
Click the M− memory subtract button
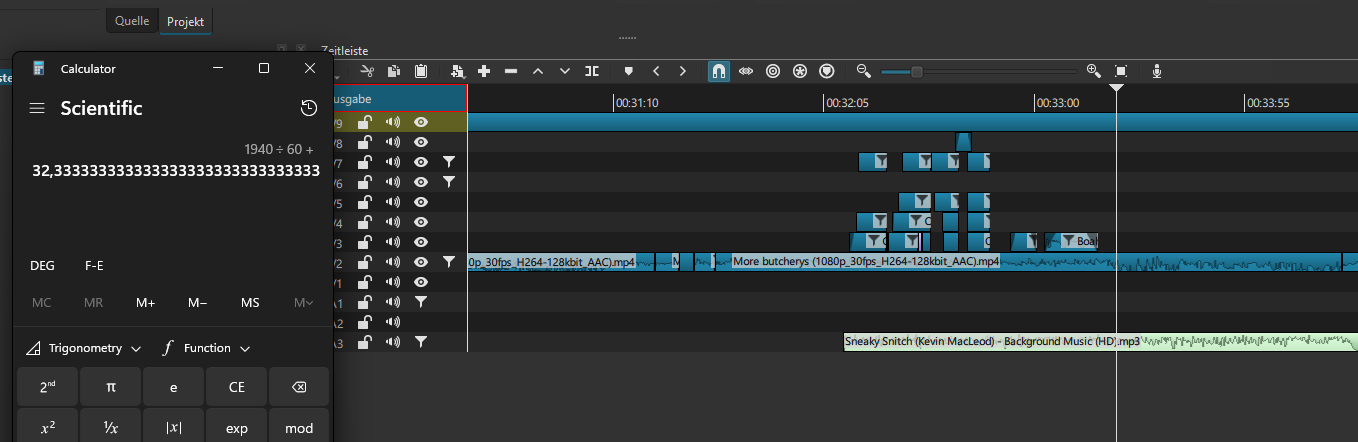(x=198, y=303)
